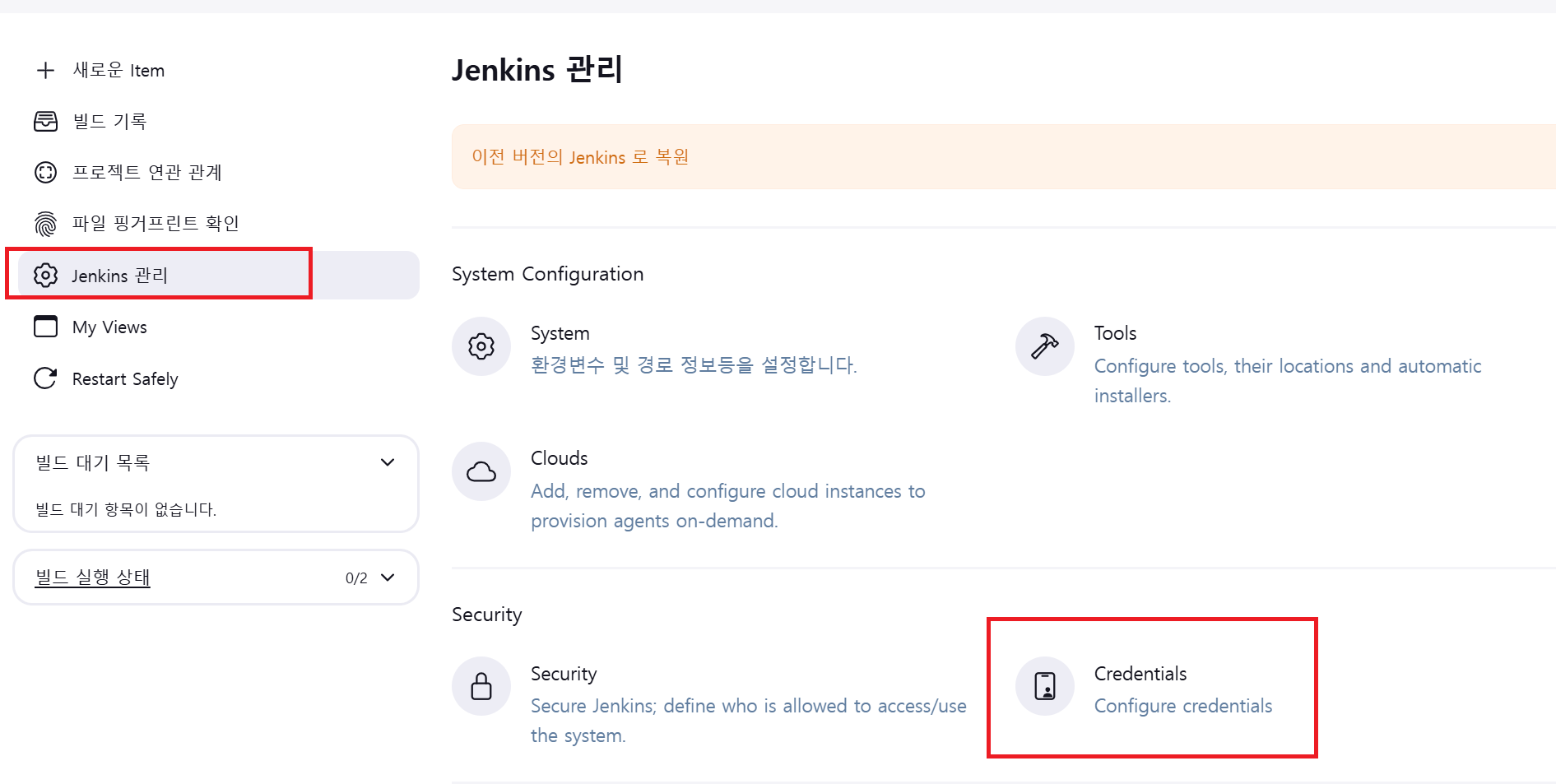Viewport: 1556px width, 784px height.
Task: Open the 빌드 실행 상태 link
Action: 92,578
